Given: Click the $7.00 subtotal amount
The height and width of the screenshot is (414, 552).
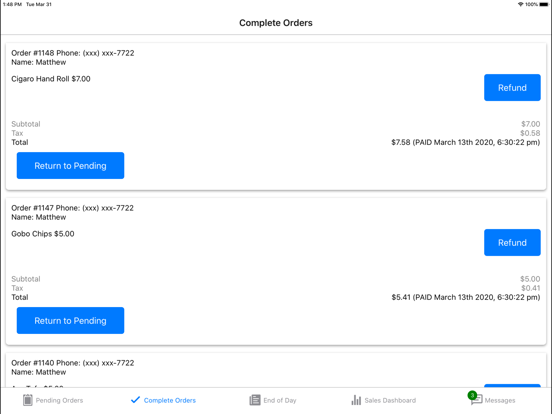Looking at the screenshot, I should [531, 124].
